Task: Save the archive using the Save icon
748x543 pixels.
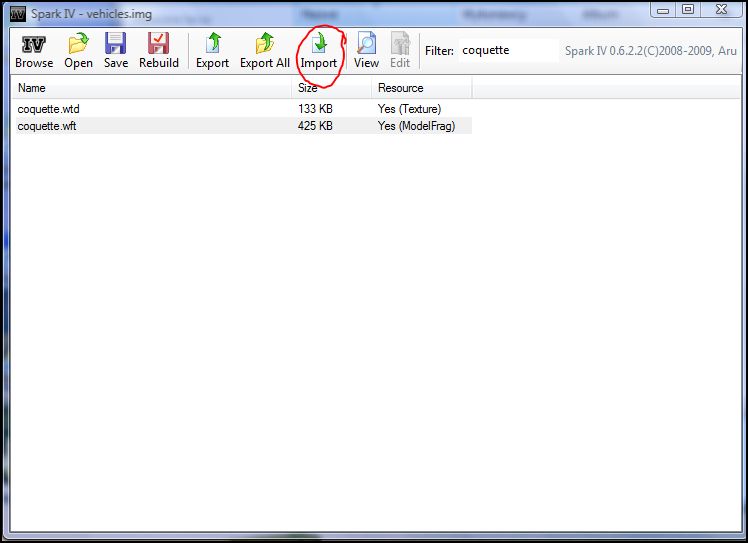Action: (x=116, y=51)
